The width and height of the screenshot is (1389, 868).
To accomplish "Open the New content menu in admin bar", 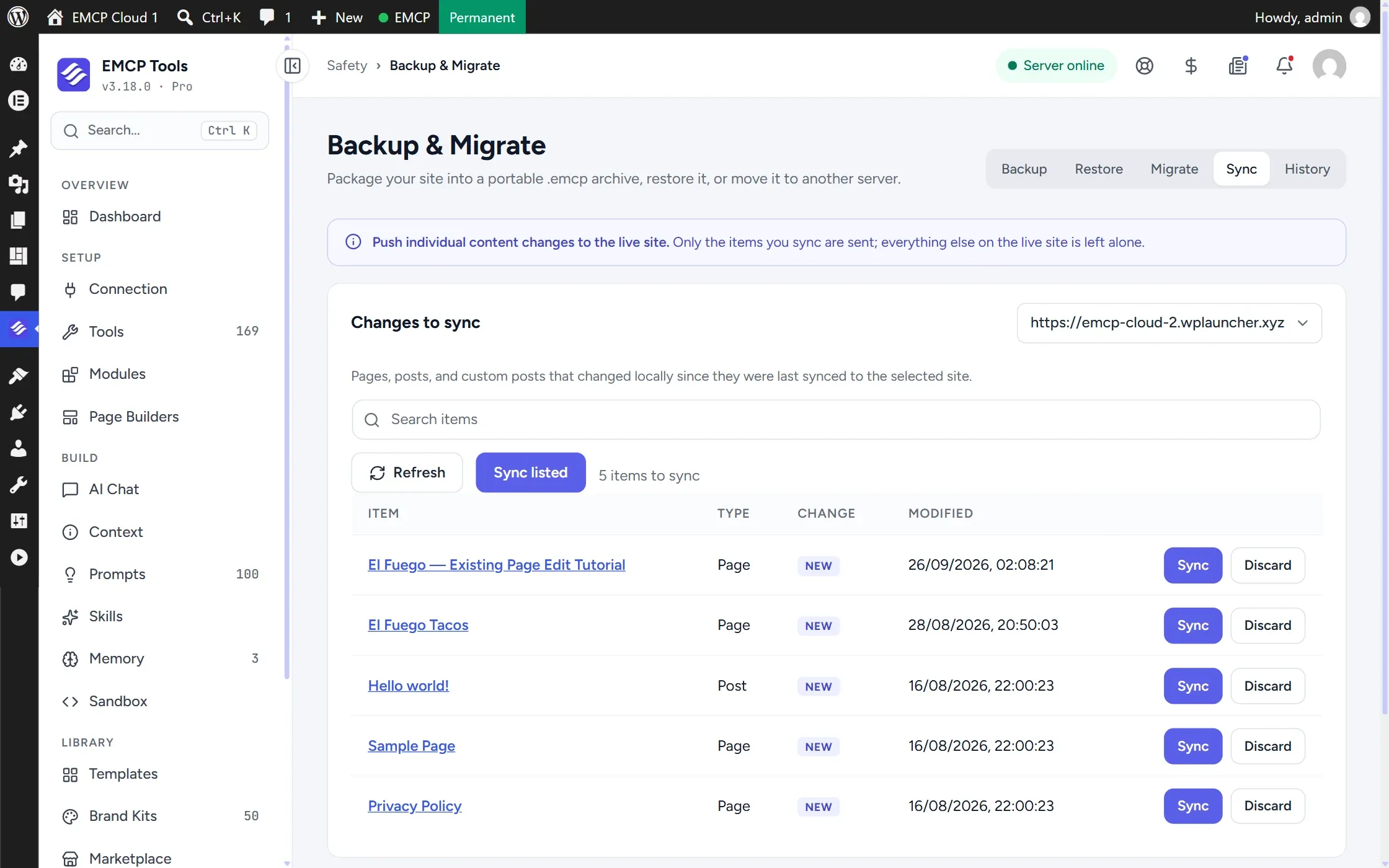I will [x=337, y=17].
